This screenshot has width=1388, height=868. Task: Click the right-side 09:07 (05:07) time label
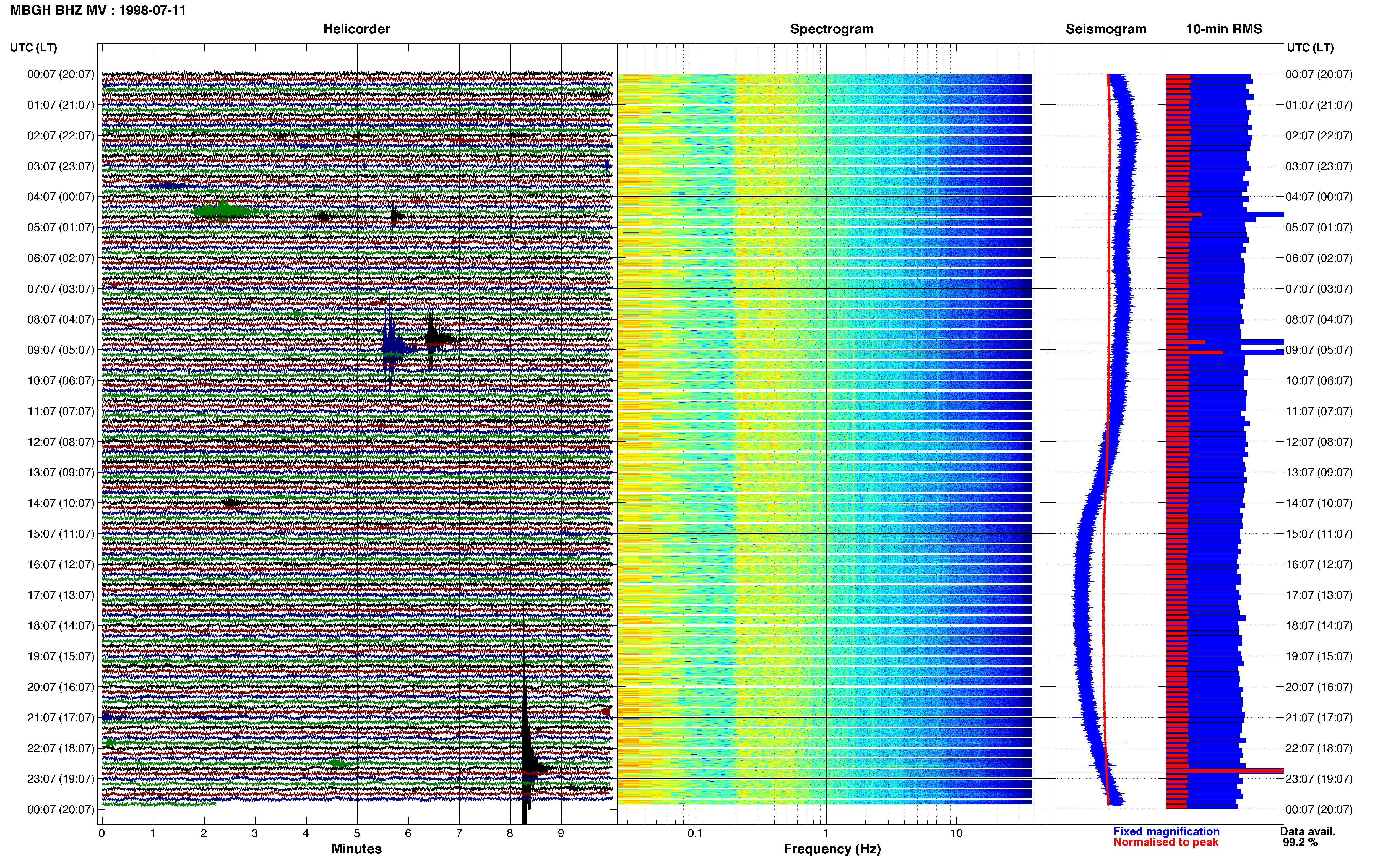pos(1319,350)
